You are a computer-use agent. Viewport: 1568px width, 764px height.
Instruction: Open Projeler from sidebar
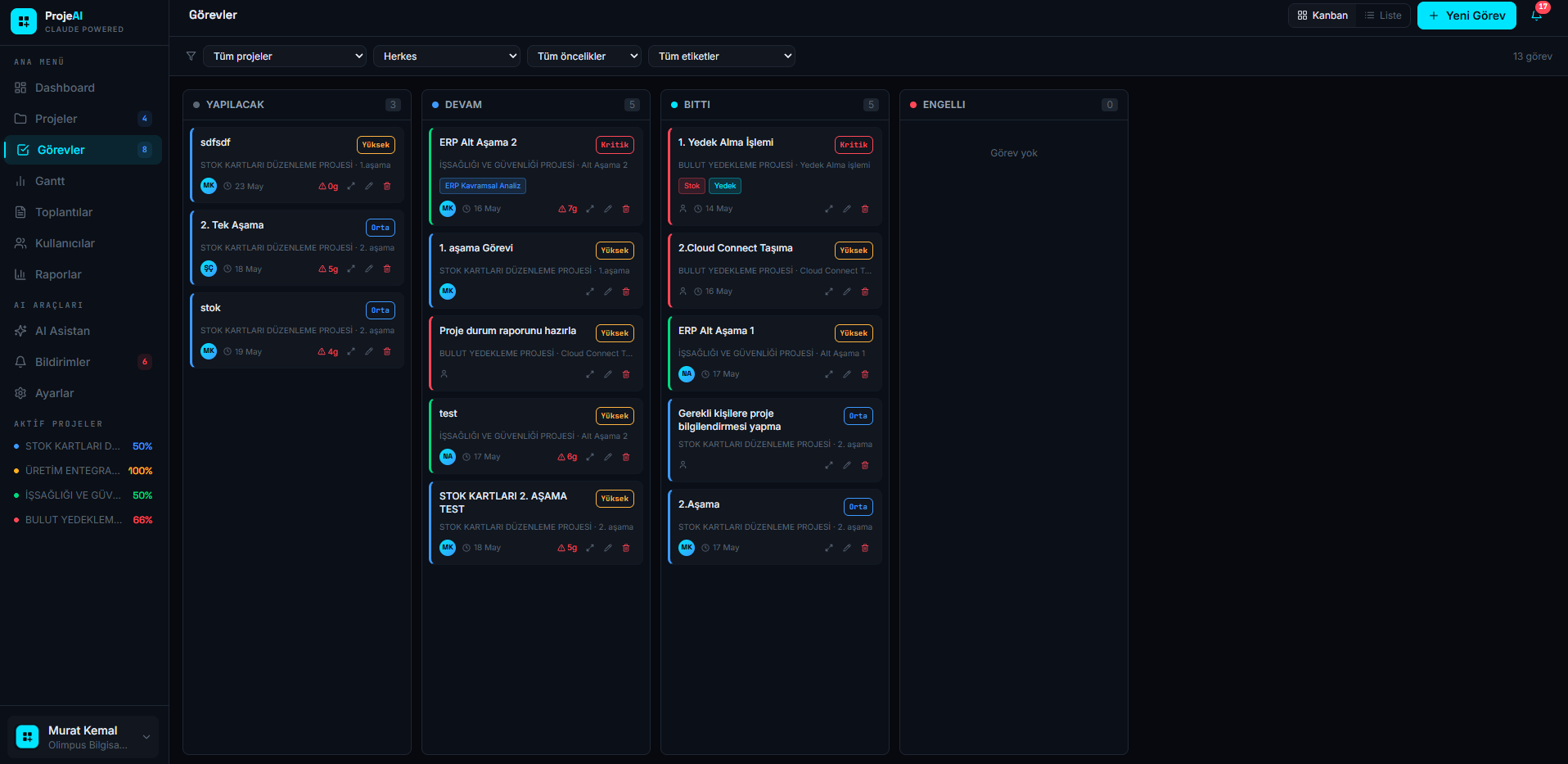tap(83, 119)
